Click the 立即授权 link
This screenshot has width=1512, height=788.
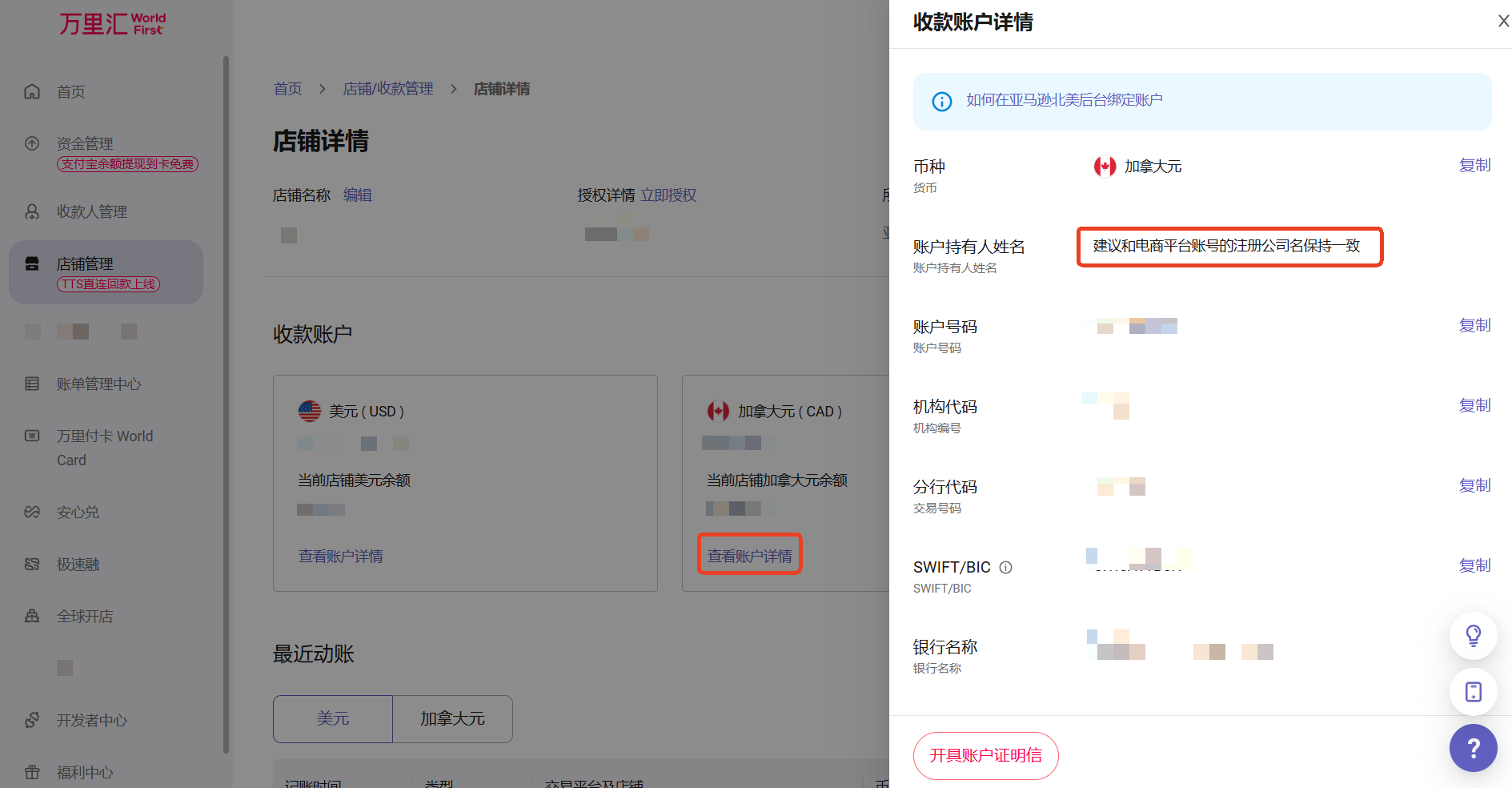668,195
